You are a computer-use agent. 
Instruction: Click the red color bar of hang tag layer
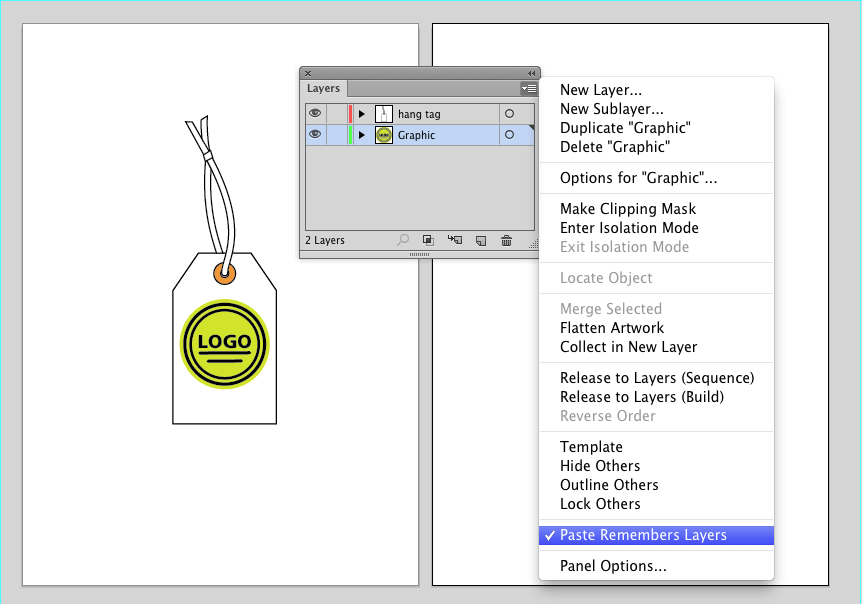(x=350, y=114)
